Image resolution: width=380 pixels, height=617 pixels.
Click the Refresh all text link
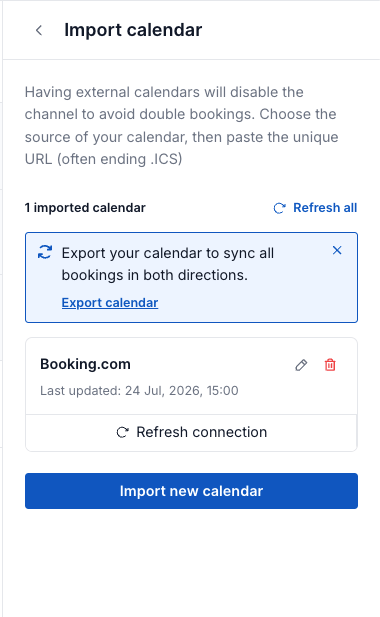click(325, 208)
